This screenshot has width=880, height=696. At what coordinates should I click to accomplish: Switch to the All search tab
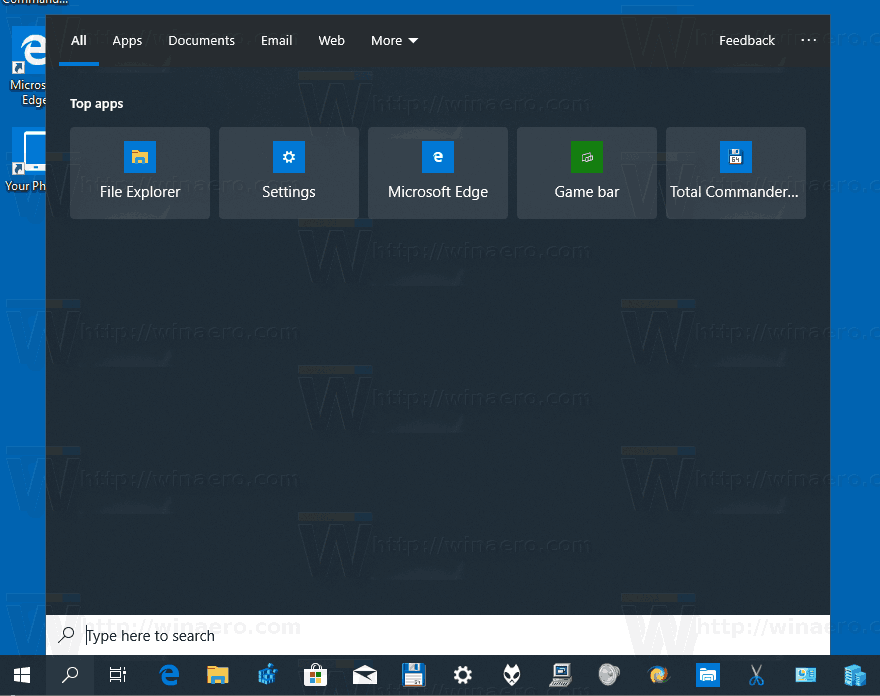click(79, 41)
